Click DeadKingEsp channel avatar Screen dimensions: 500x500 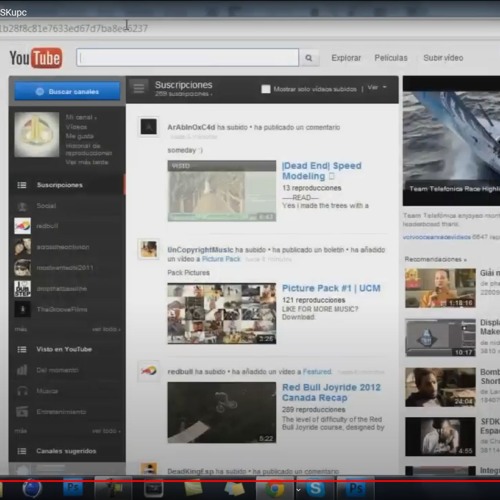tap(149, 468)
